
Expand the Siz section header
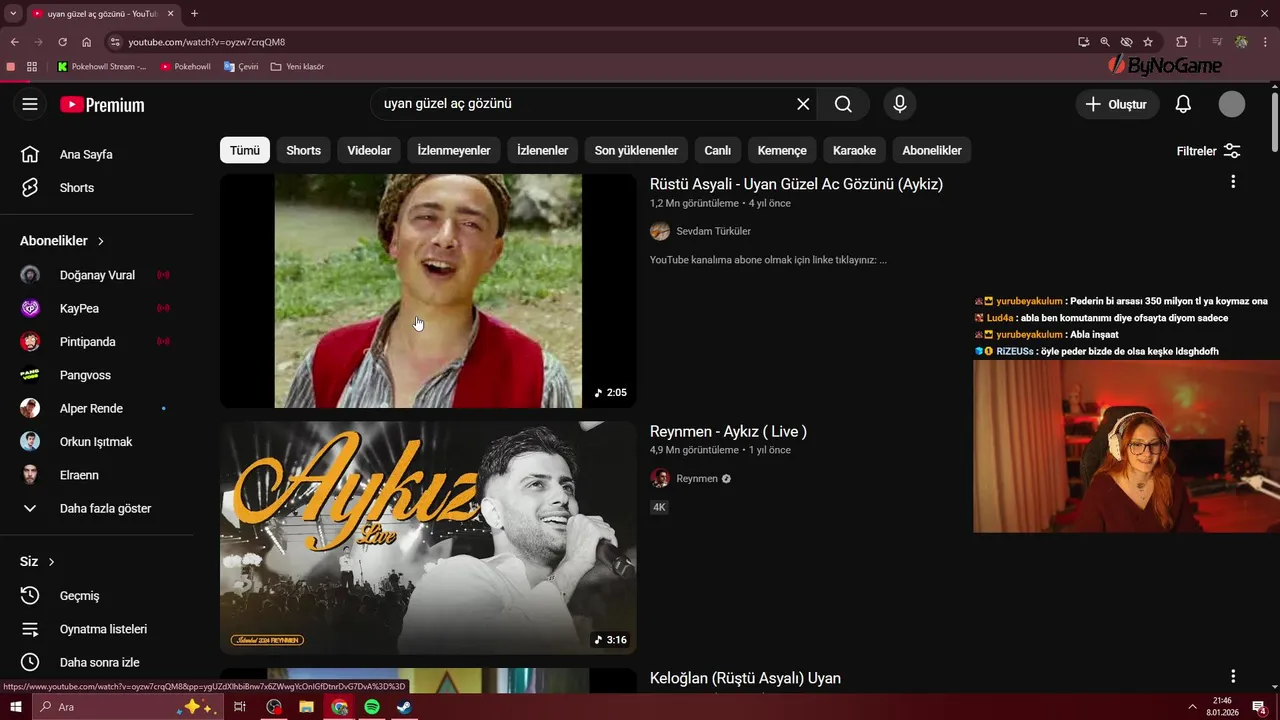pyautogui.click(x=37, y=562)
